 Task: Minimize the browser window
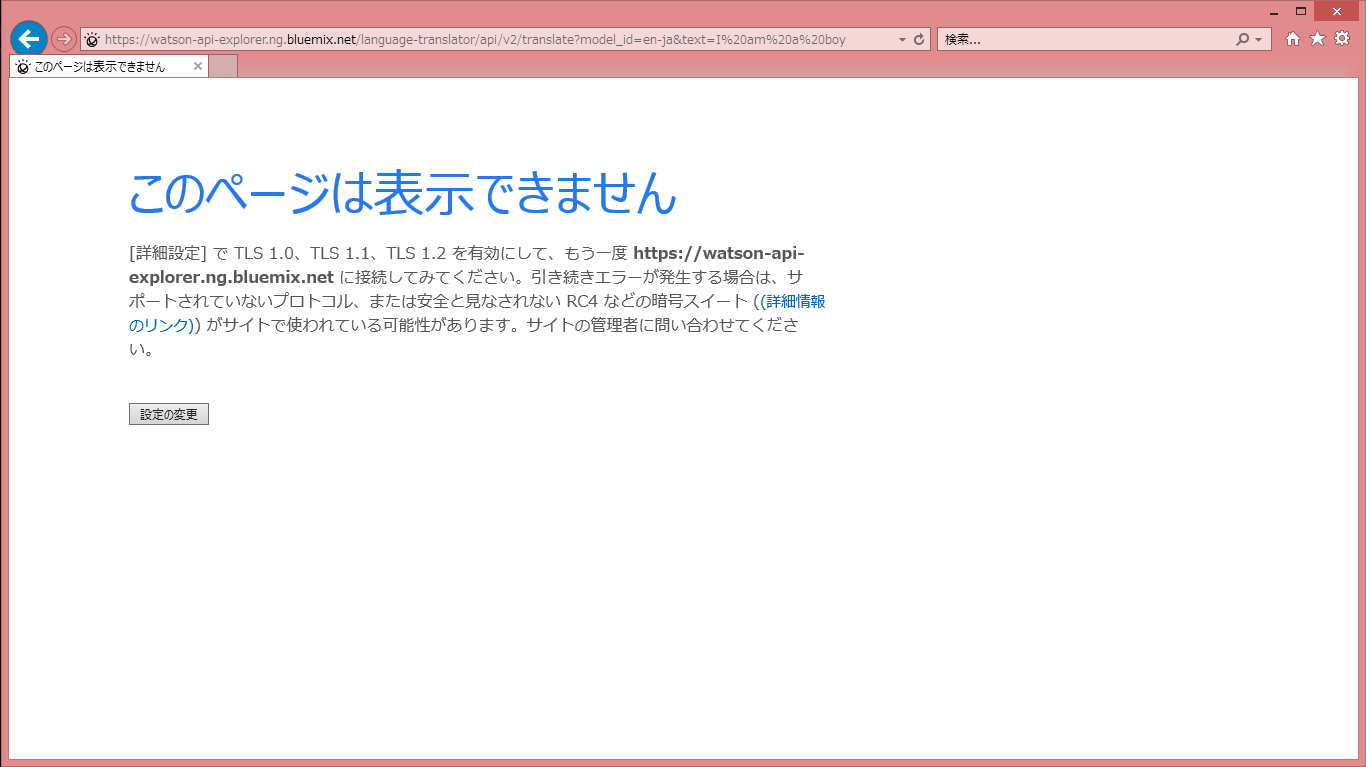1274,12
